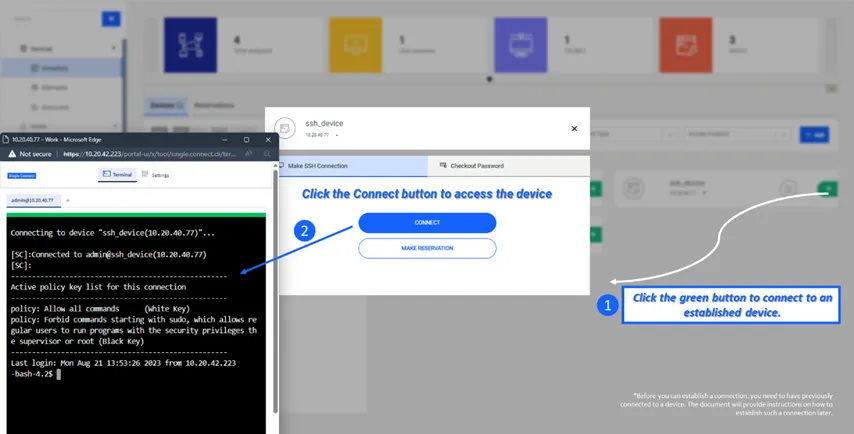
Task: Click the zoom magnifier icon in address bar
Action: coord(267,154)
